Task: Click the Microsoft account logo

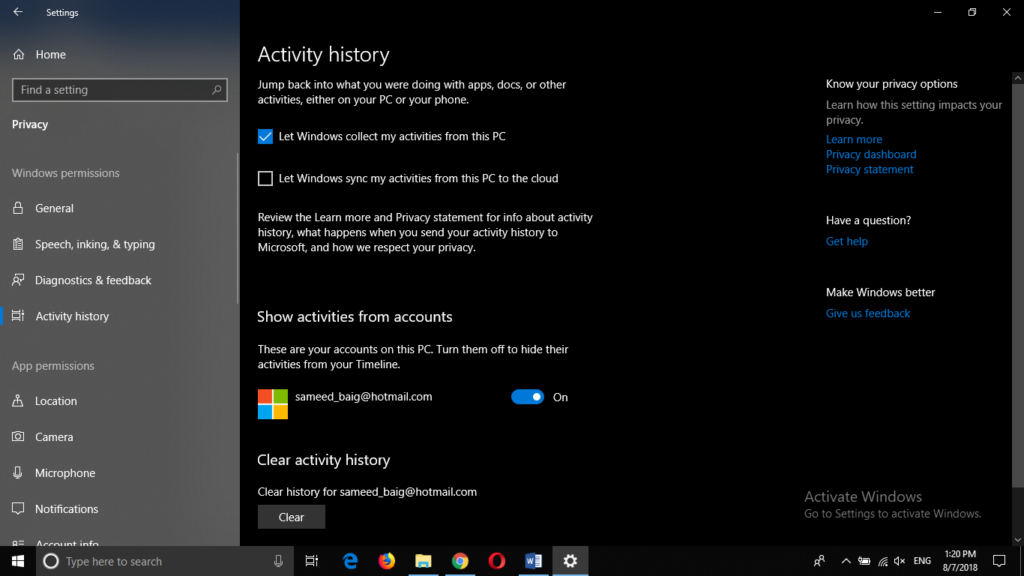Action: tap(272, 404)
